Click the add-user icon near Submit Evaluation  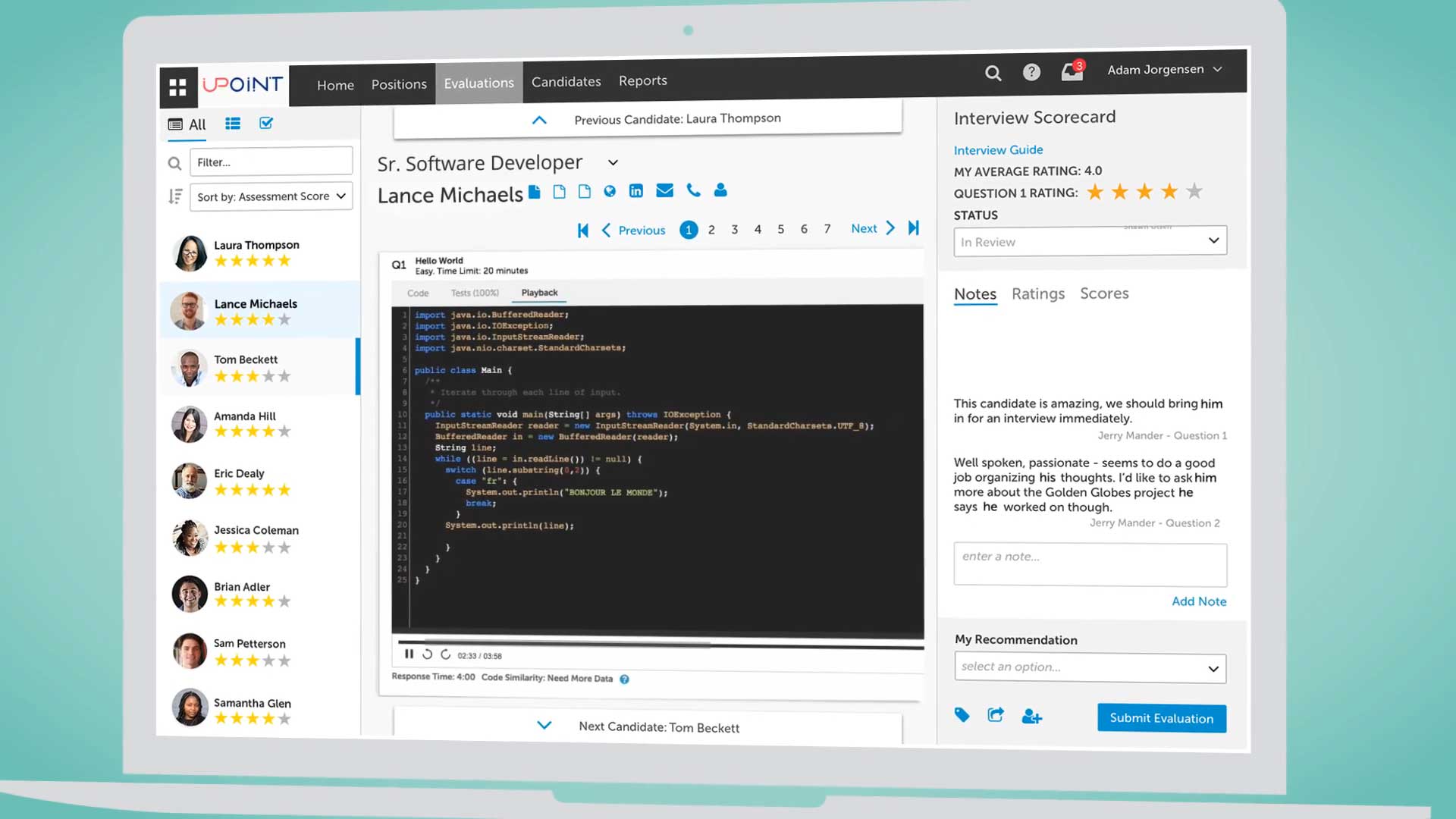(1031, 717)
